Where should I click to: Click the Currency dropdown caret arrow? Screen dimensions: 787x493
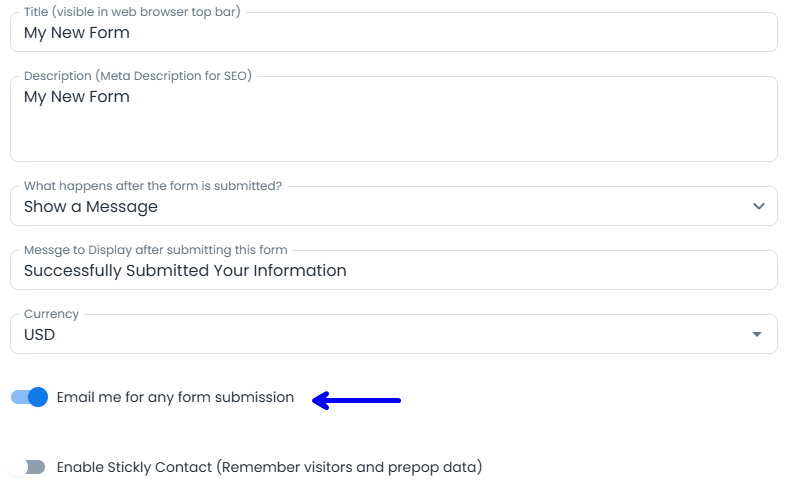(757, 335)
